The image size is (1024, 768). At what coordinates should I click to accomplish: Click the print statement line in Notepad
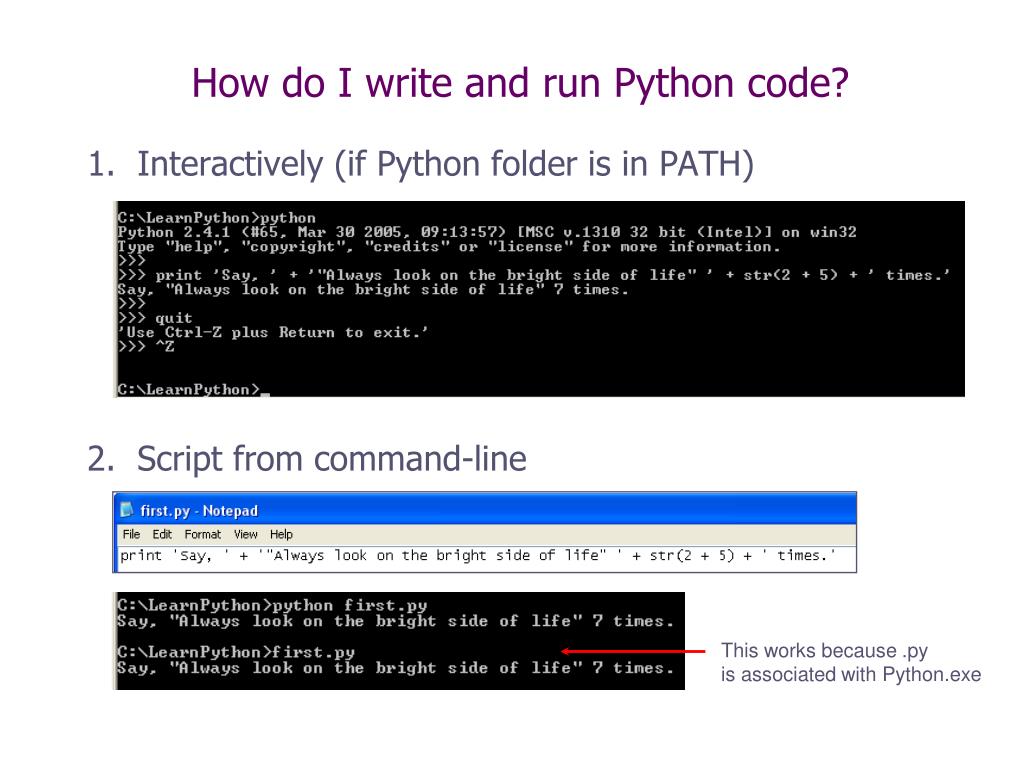[x=477, y=556]
